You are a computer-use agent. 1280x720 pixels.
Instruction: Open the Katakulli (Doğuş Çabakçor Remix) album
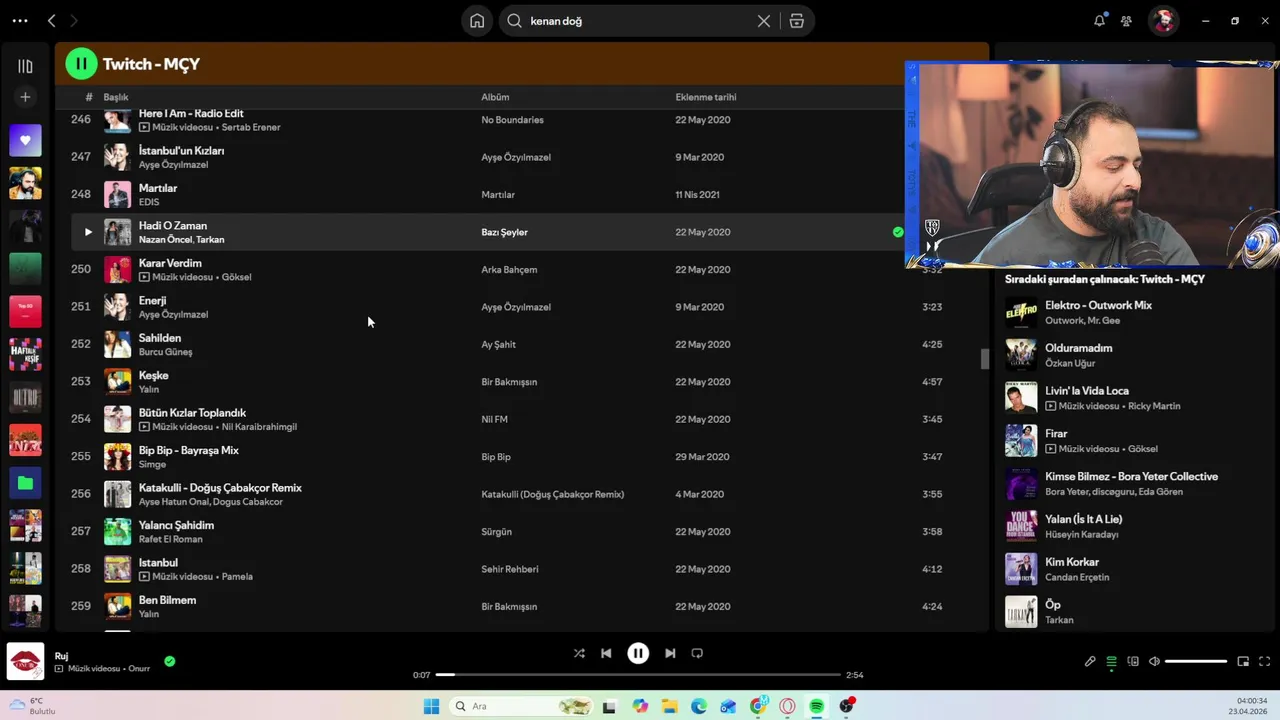click(552, 494)
